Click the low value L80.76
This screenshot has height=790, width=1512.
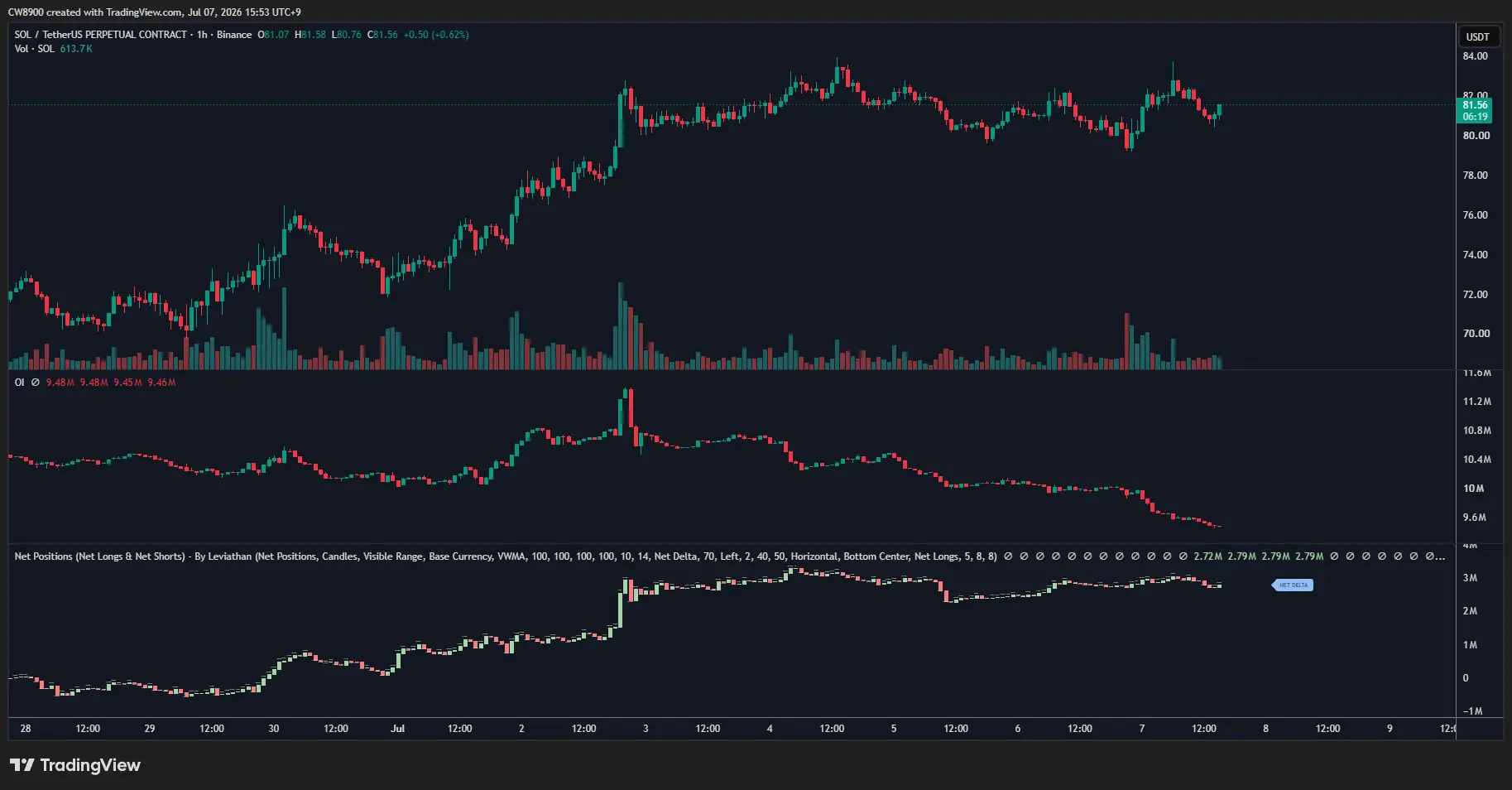pos(347,35)
